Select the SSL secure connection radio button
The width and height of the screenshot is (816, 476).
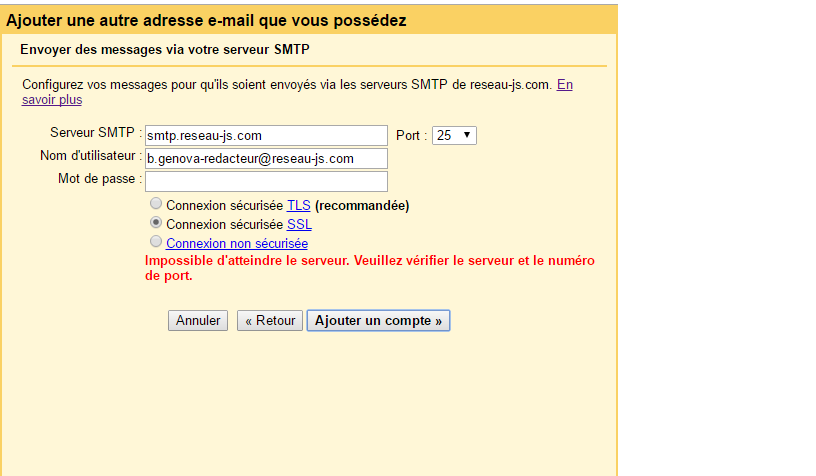click(155, 224)
